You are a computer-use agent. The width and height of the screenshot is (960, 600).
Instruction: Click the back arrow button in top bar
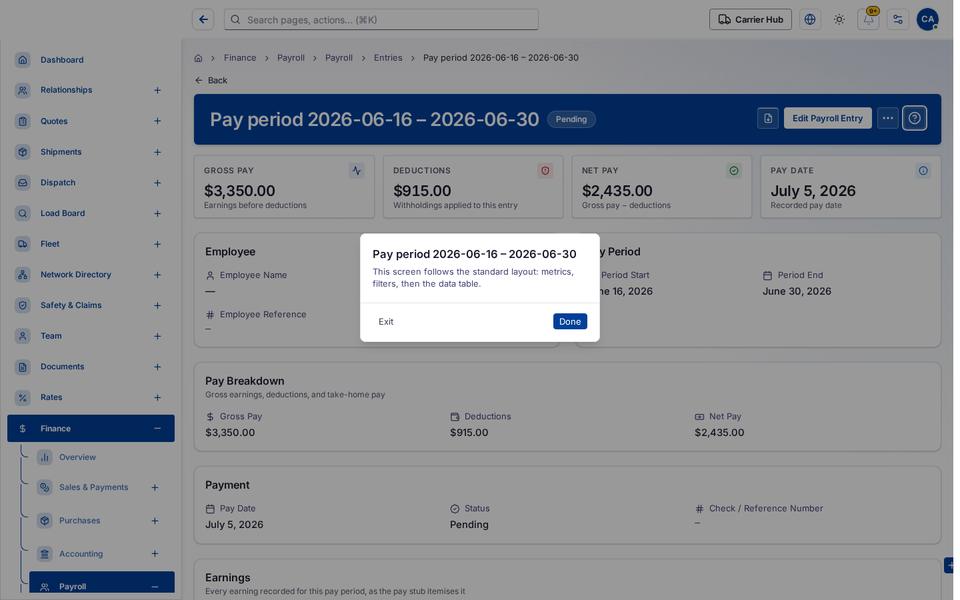coord(203,20)
